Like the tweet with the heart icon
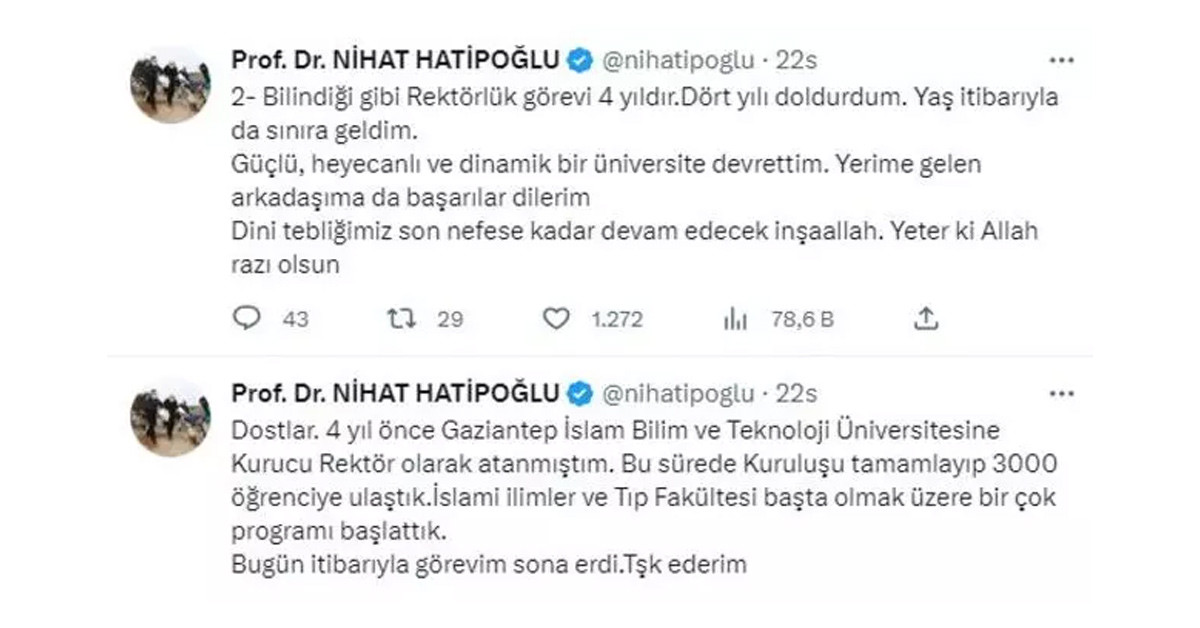The height and width of the screenshot is (628, 1200). pyautogui.click(x=555, y=319)
